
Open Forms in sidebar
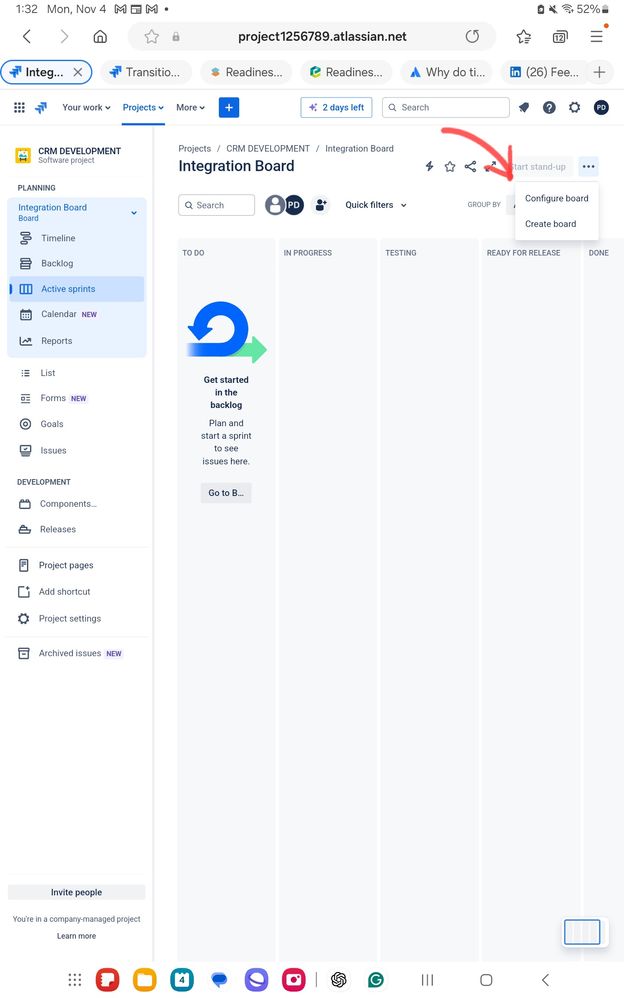point(76,398)
